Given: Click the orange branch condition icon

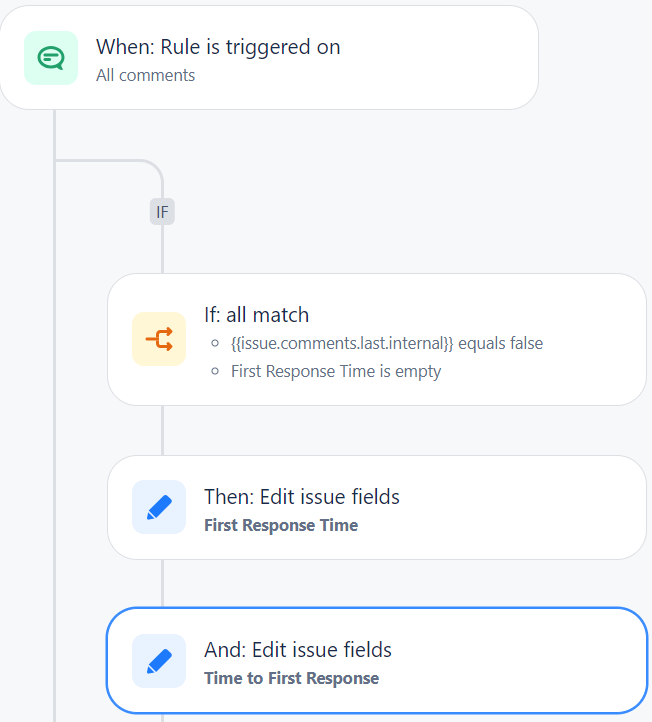Looking at the screenshot, I should 159,339.
